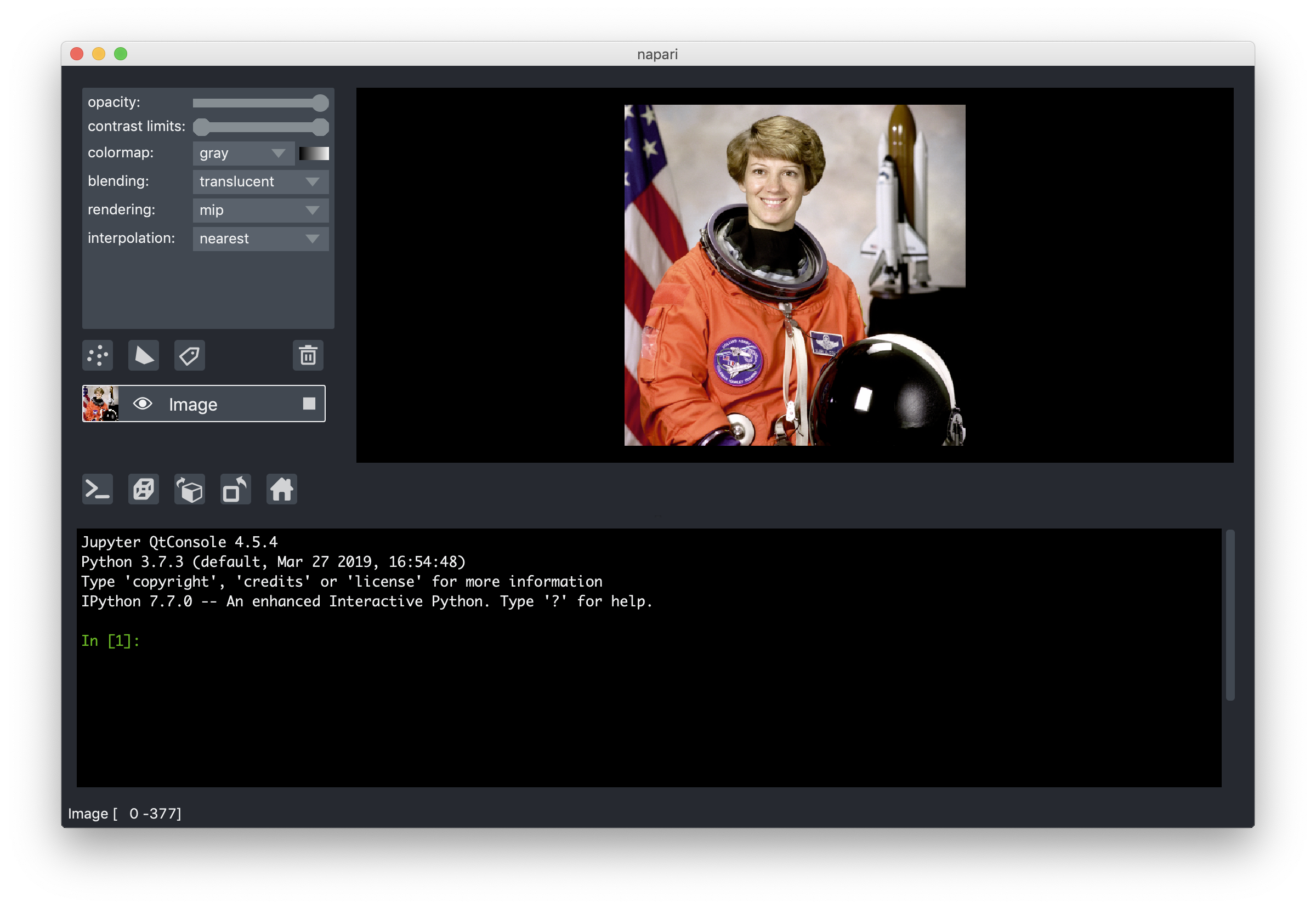Toggle the IPython console panel
This screenshot has height=909, width=1316.
click(x=98, y=489)
